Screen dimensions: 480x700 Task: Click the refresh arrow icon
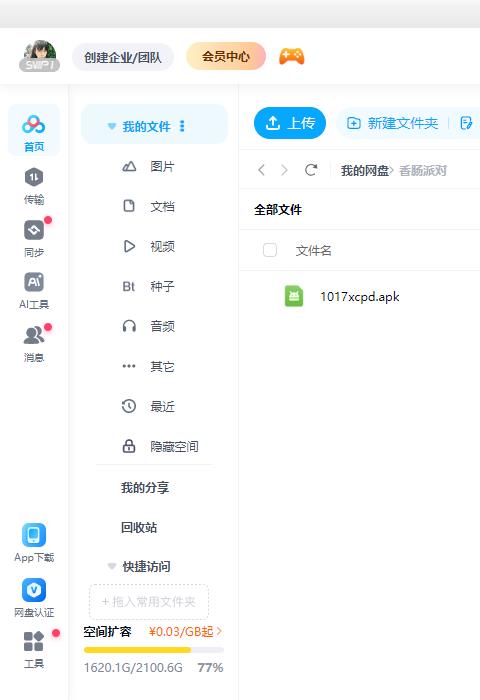tap(311, 170)
